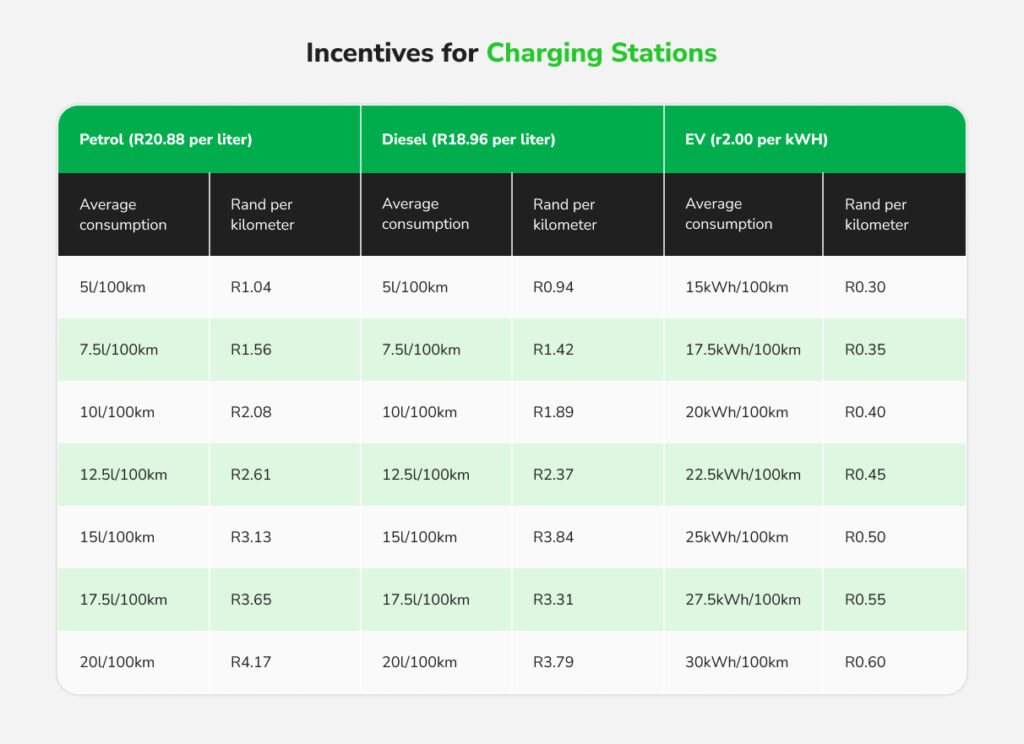Select the 30kWh/100km consumption cell

click(736, 662)
